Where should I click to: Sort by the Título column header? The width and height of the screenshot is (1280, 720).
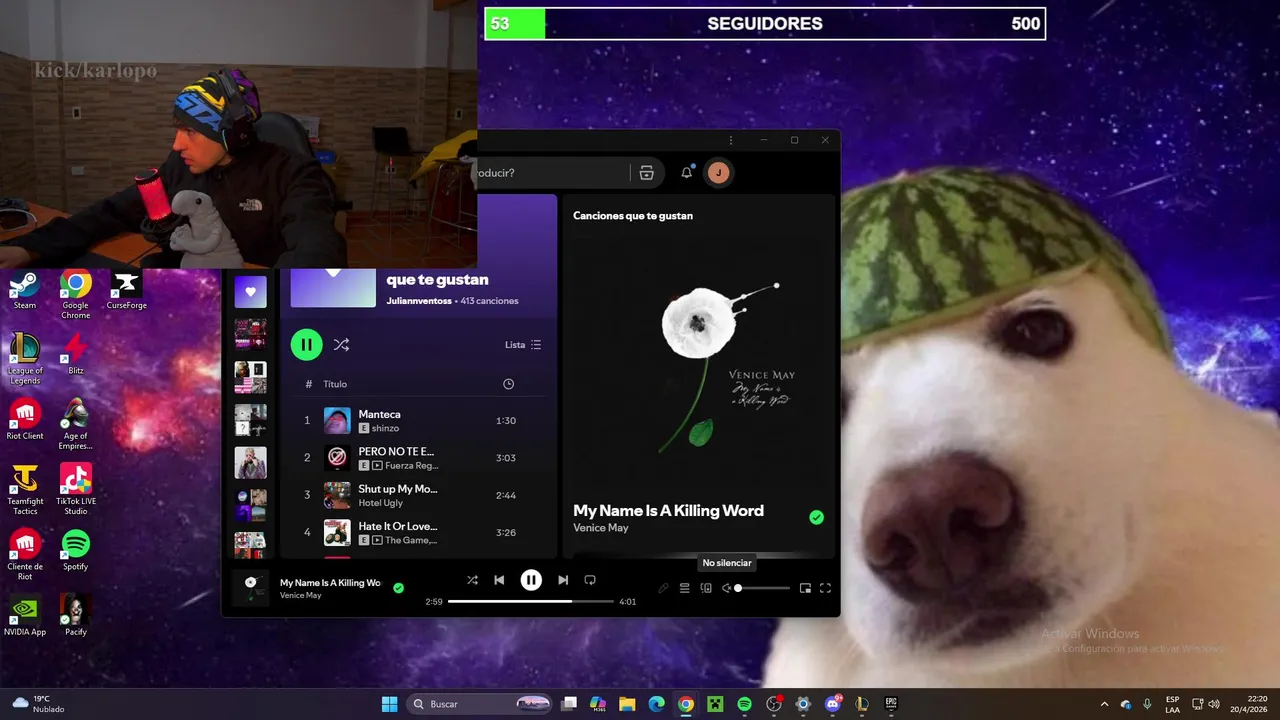pos(335,384)
